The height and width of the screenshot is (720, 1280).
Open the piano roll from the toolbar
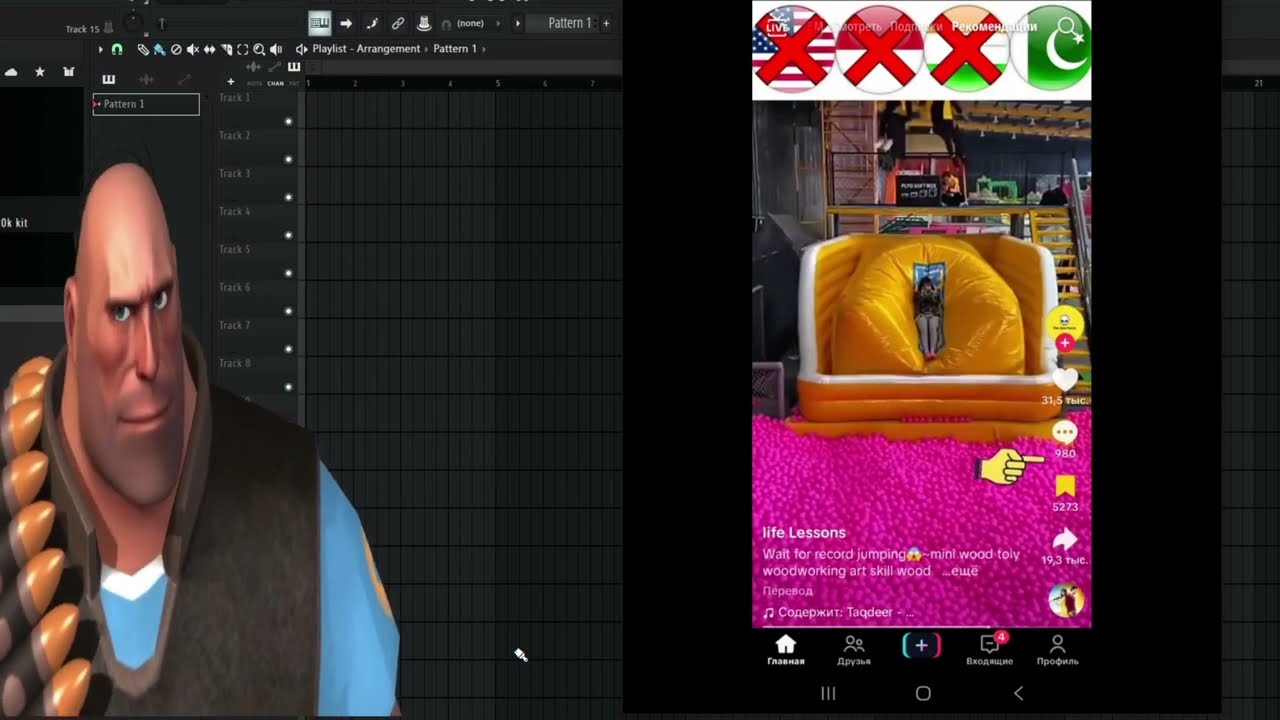point(319,23)
